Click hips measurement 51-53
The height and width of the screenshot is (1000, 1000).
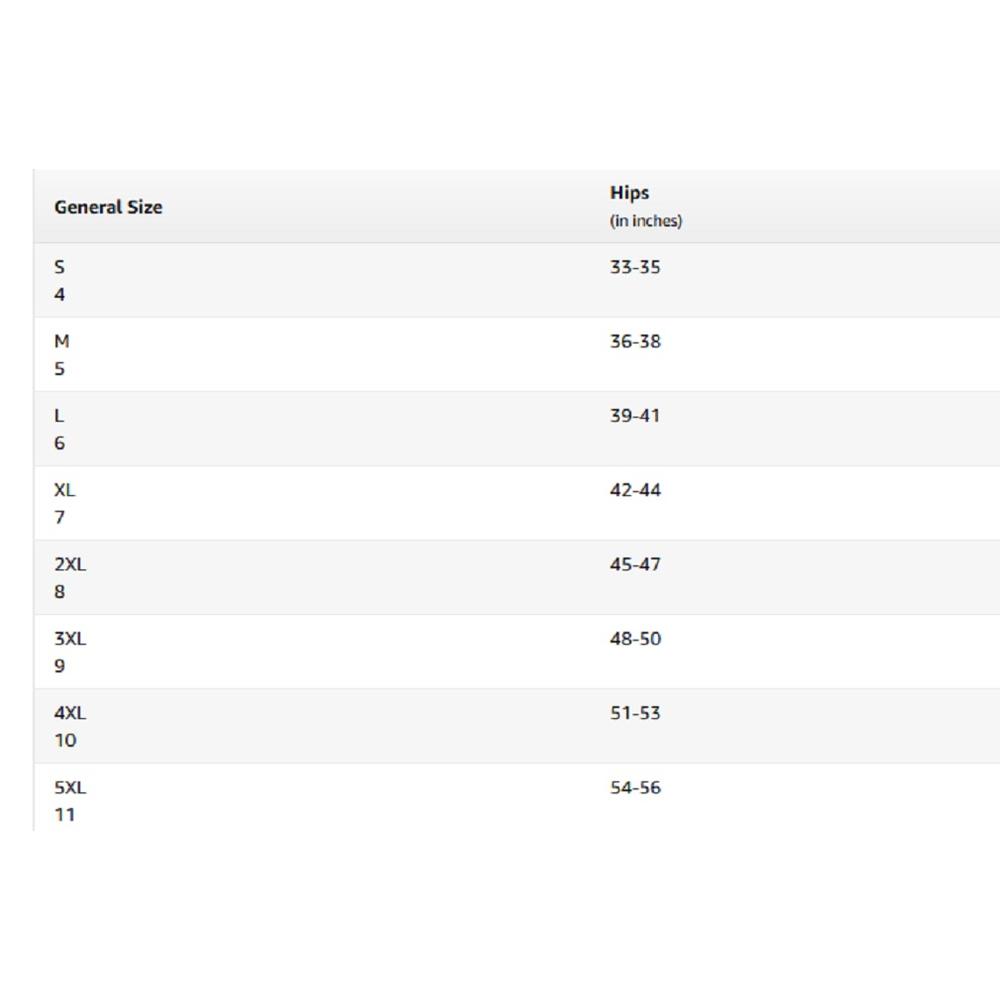pyautogui.click(x=635, y=713)
